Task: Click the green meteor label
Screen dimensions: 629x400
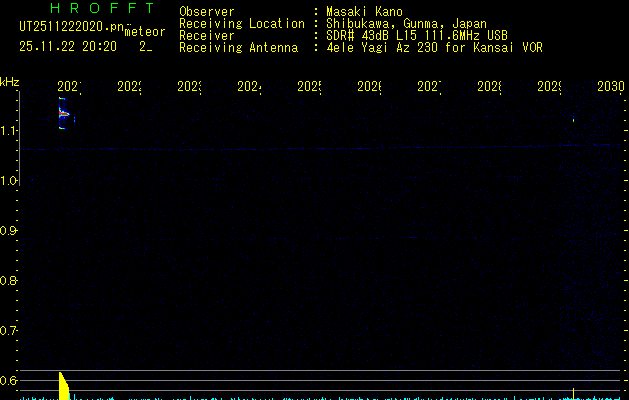Action: (x=144, y=31)
